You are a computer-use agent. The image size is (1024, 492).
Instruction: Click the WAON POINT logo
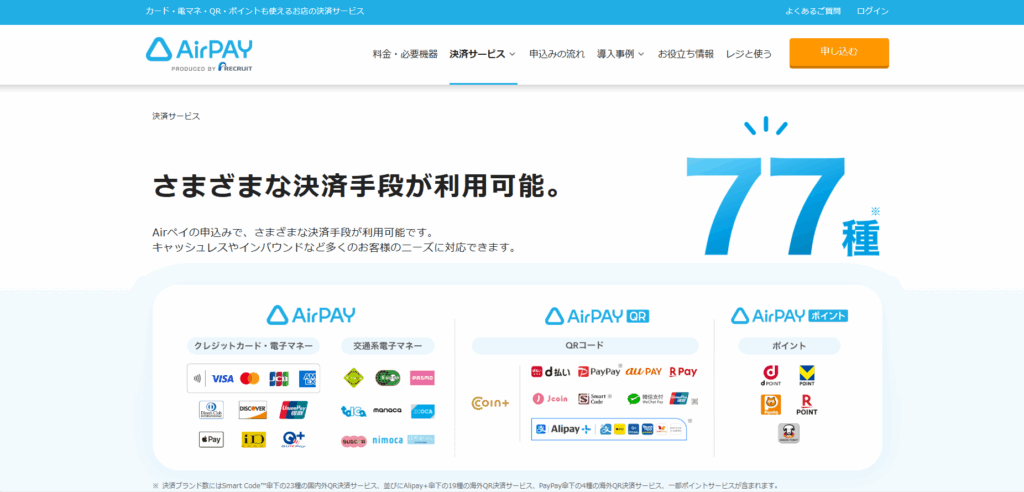[x=789, y=433]
